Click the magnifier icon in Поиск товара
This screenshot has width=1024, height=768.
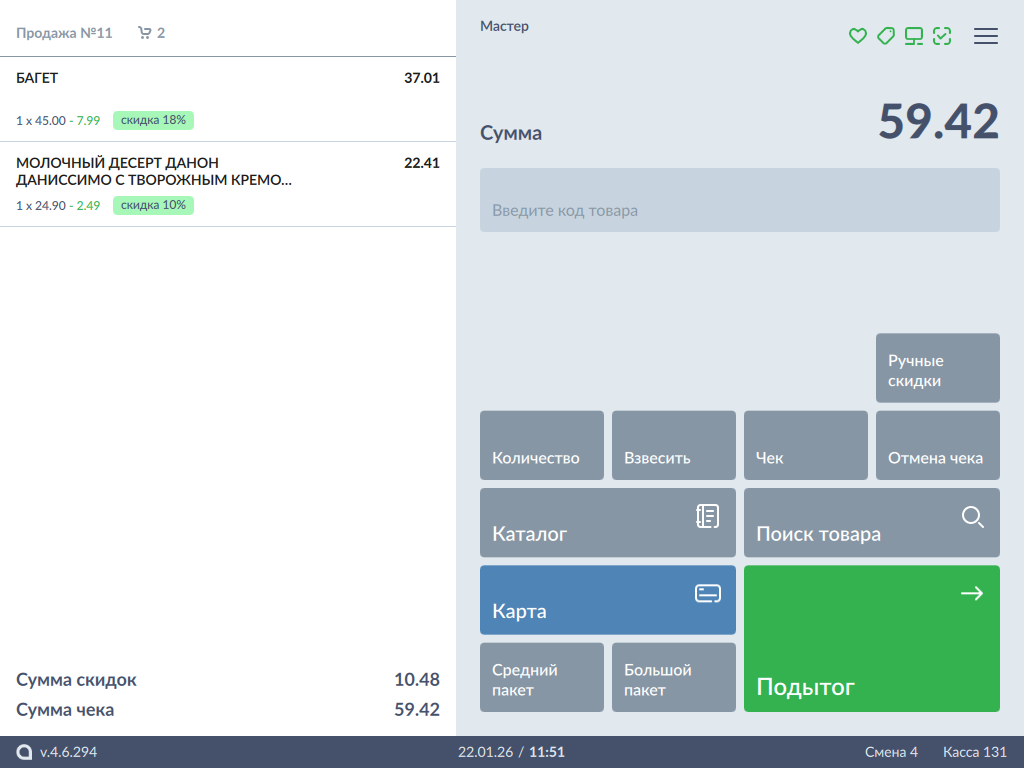[972, 517]
